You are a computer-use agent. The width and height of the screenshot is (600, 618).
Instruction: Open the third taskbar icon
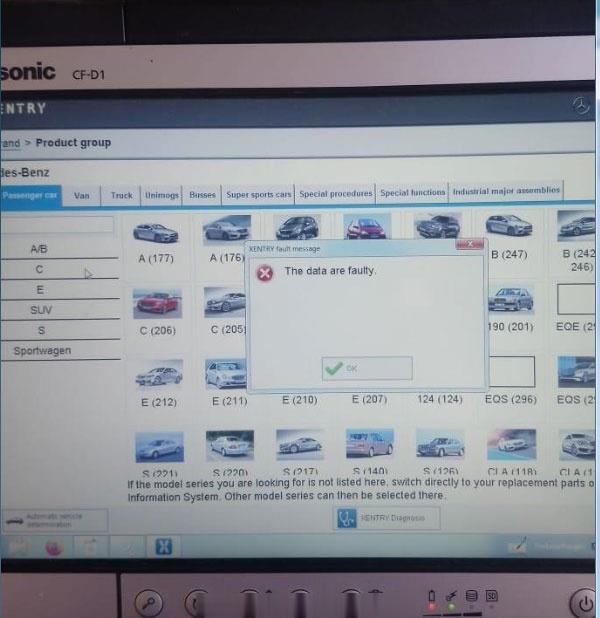89,547
